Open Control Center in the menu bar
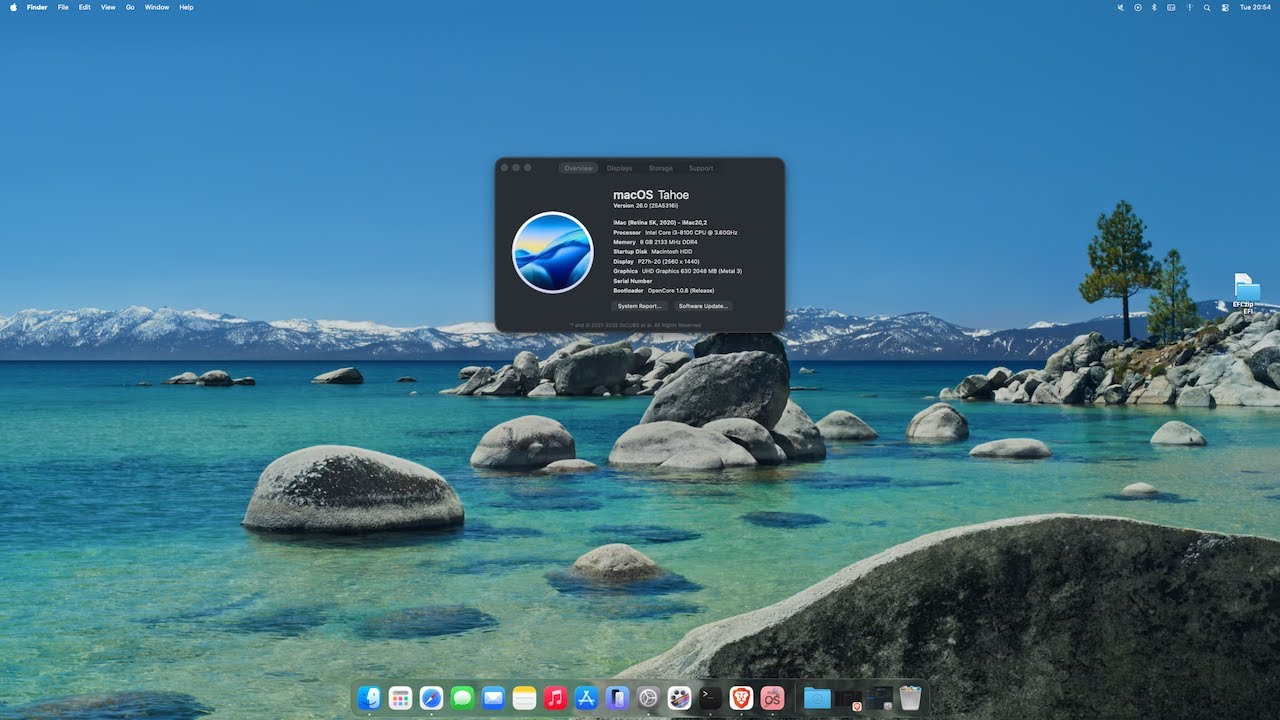 [1225, 7]
